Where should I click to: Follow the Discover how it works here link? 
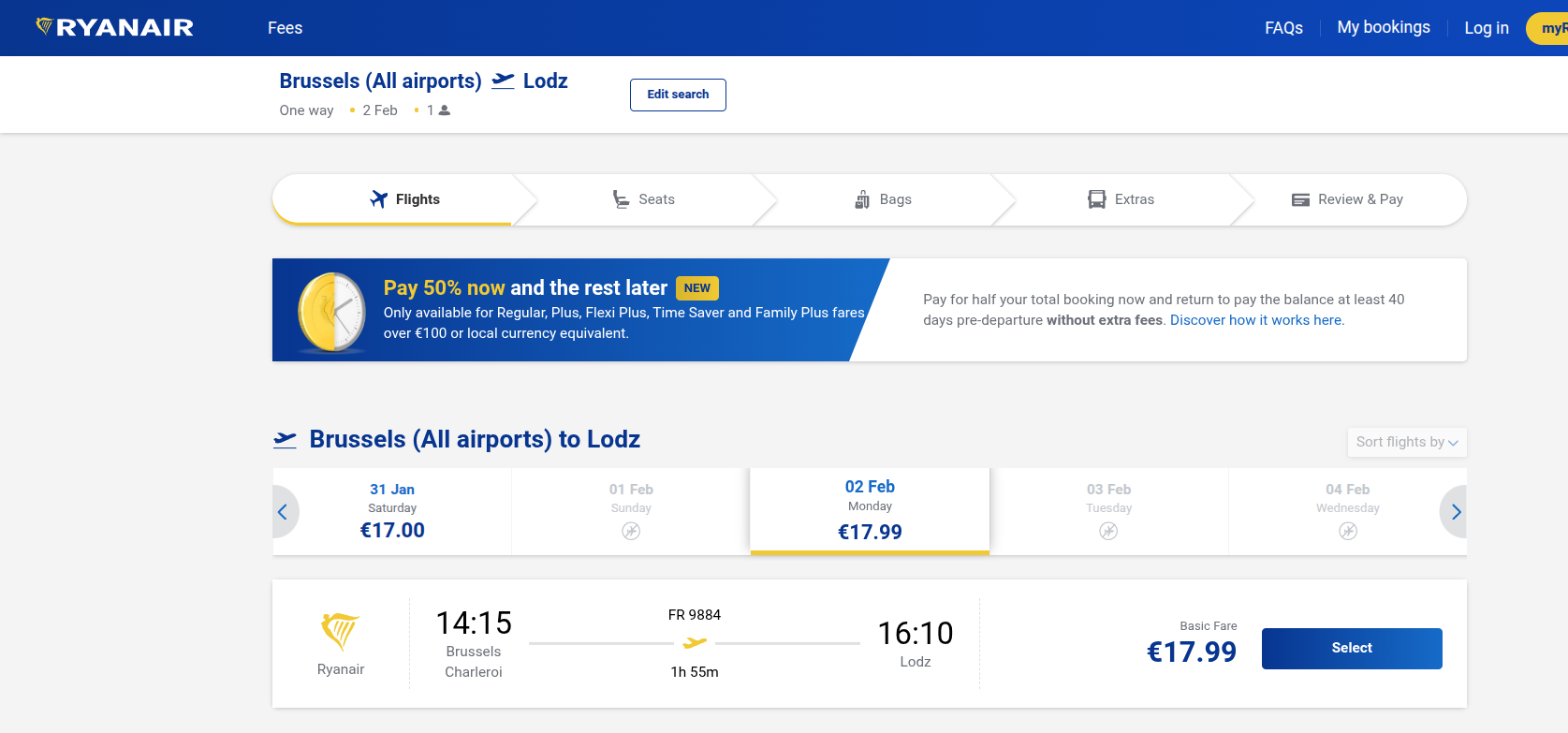coord(1256,320)
